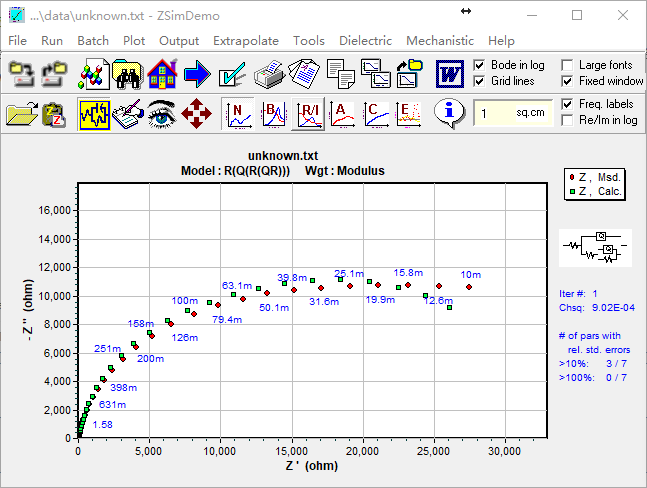Click the yellow waveform circuit icon
Screen dimensions: 647x488
[94, 114]
